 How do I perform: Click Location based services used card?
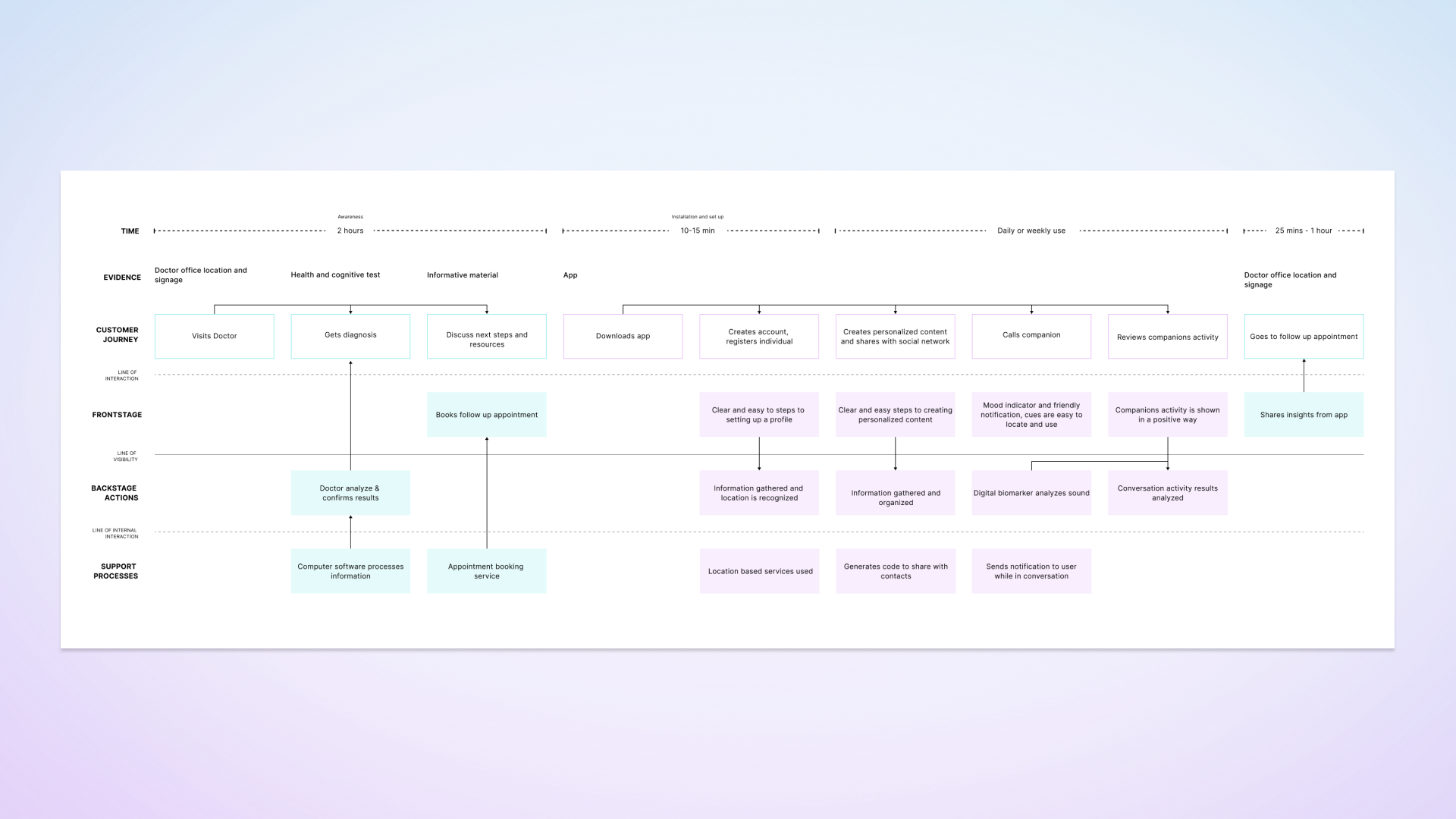(x=759, y=571)
